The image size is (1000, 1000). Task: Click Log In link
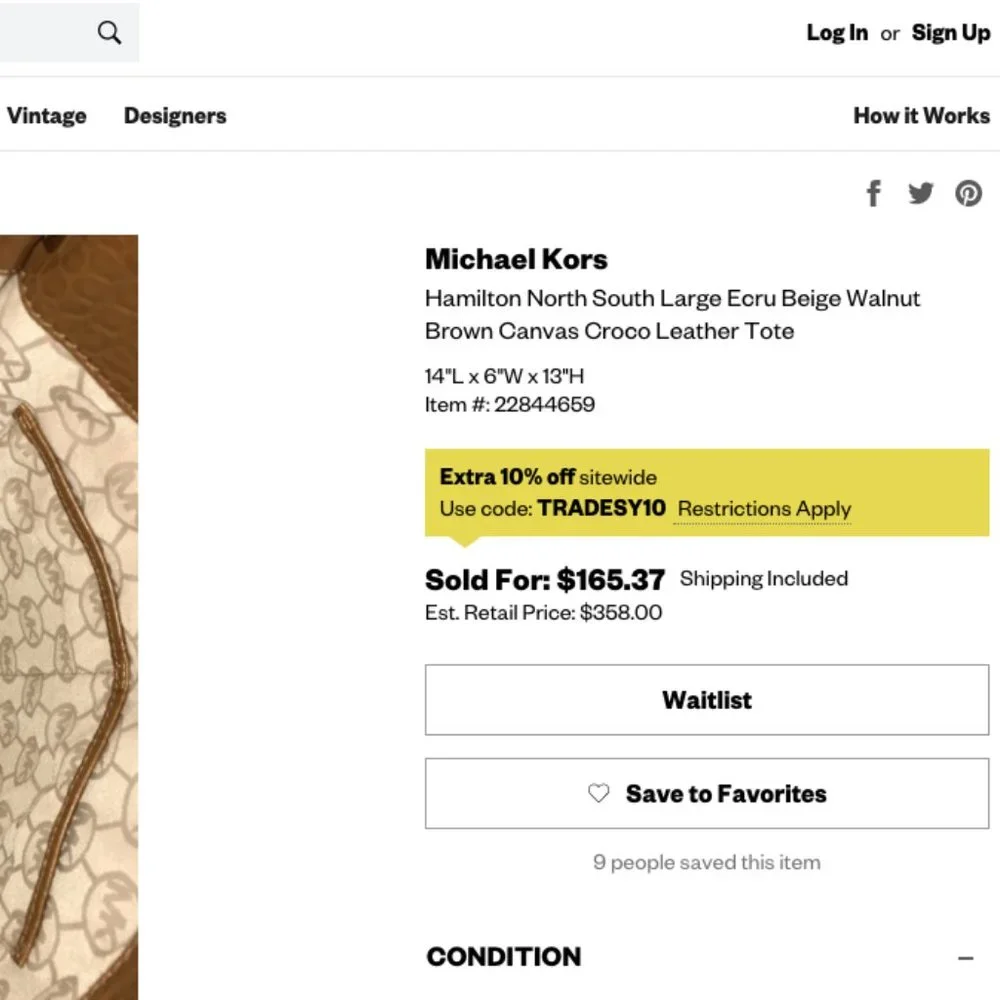coord(837,33)
